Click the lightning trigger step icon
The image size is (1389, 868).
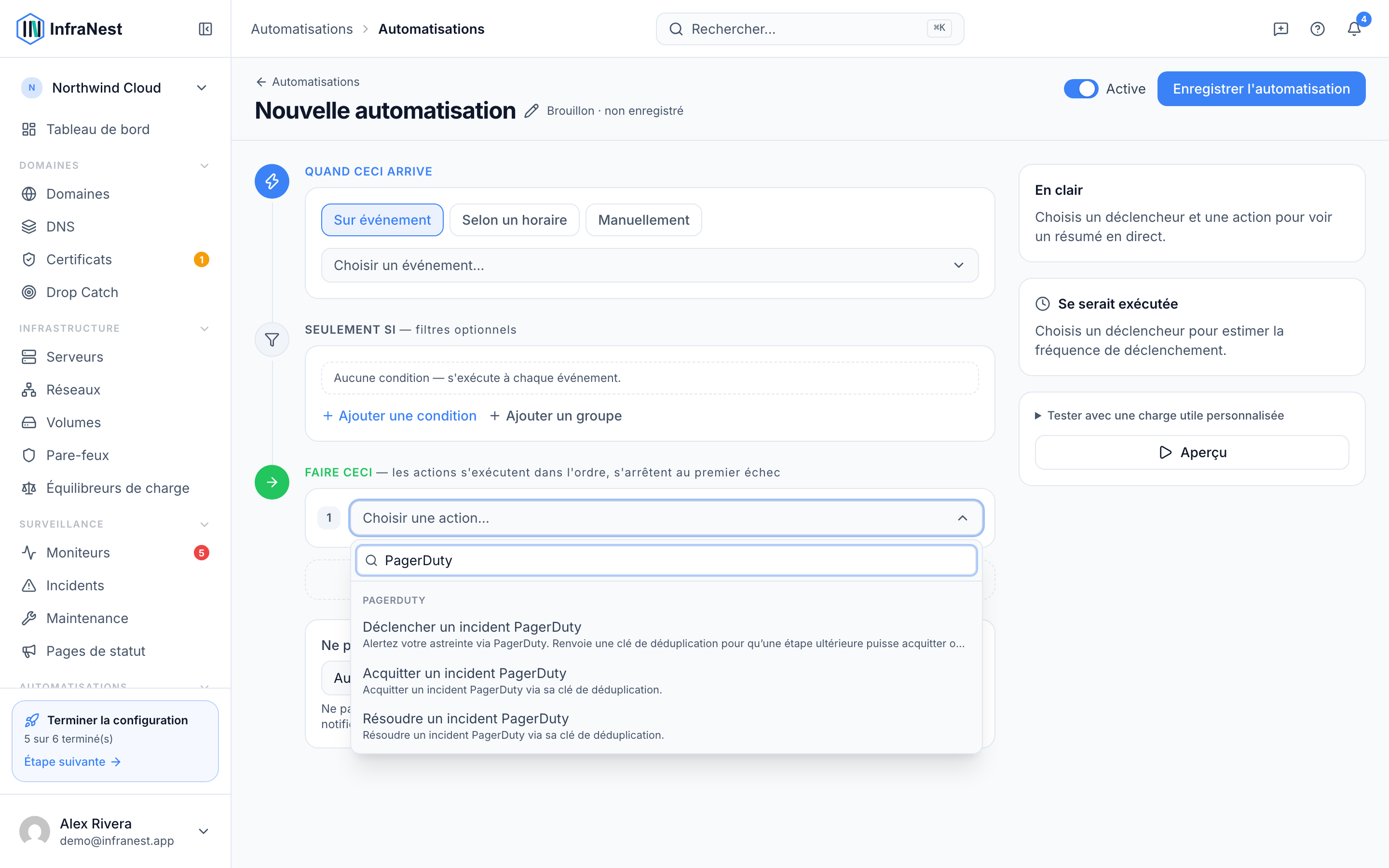pos(272,181)
